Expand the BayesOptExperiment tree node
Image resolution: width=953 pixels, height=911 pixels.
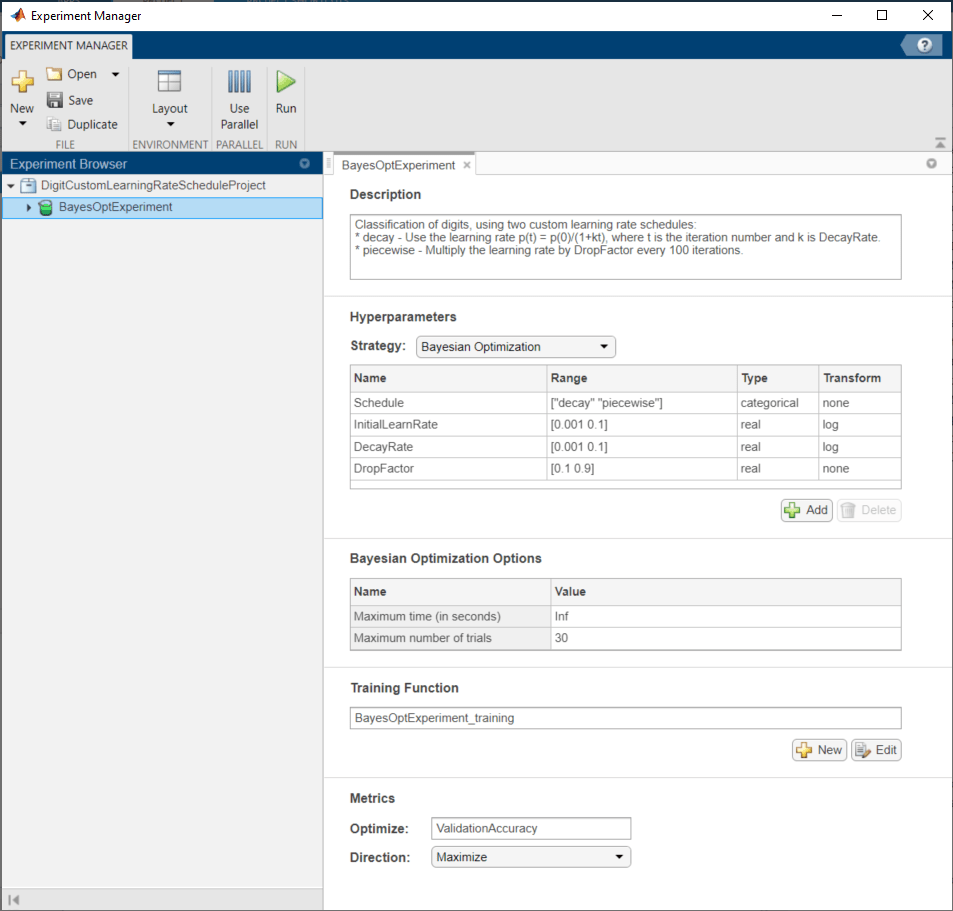coord(29,207)
